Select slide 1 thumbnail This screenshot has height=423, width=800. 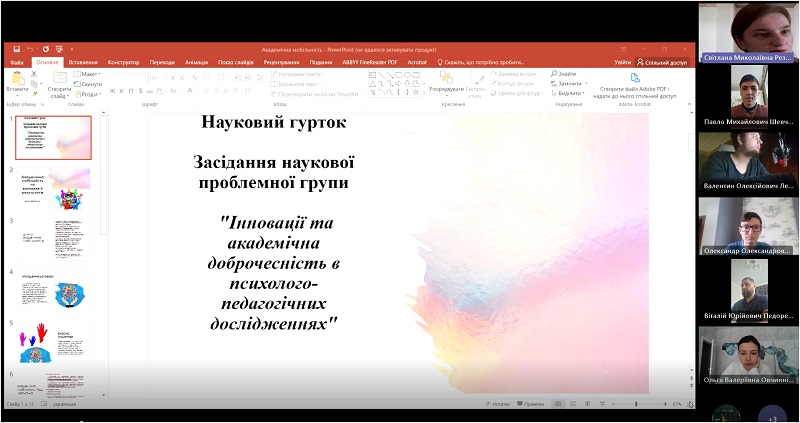[54, 138]
